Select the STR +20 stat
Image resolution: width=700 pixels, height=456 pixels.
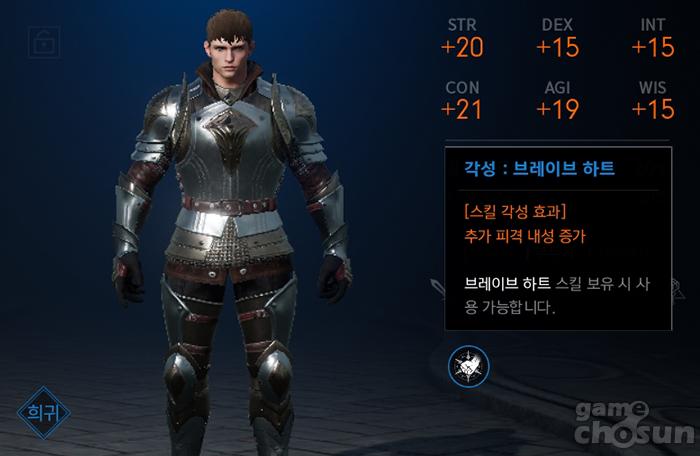(x=462, y=38)
